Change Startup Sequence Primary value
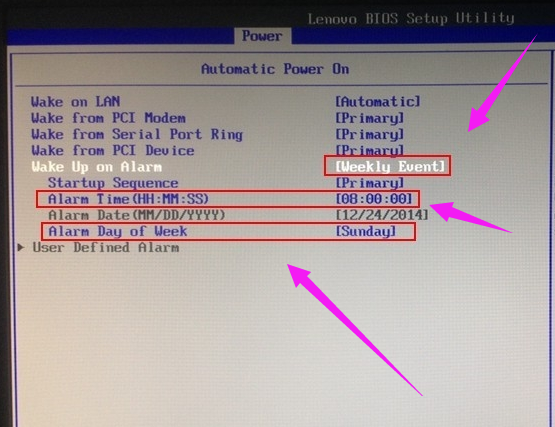The image size is (555, 427). [370, 183]
